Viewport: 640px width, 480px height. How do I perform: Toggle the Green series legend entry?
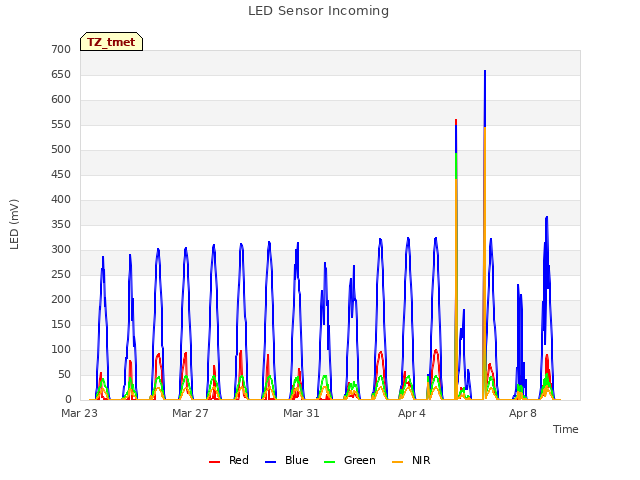pos(349,460)
